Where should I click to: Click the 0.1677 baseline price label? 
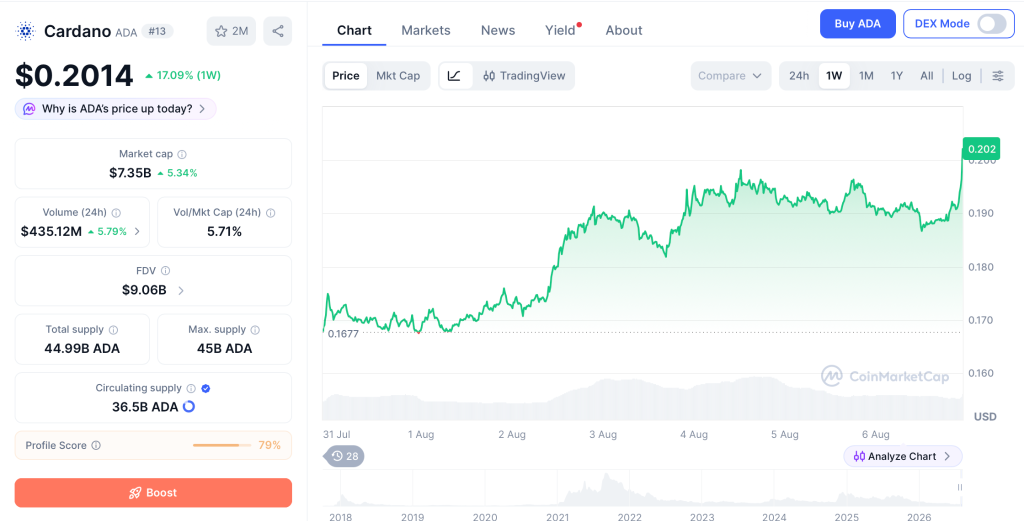[x=343, y=334]
